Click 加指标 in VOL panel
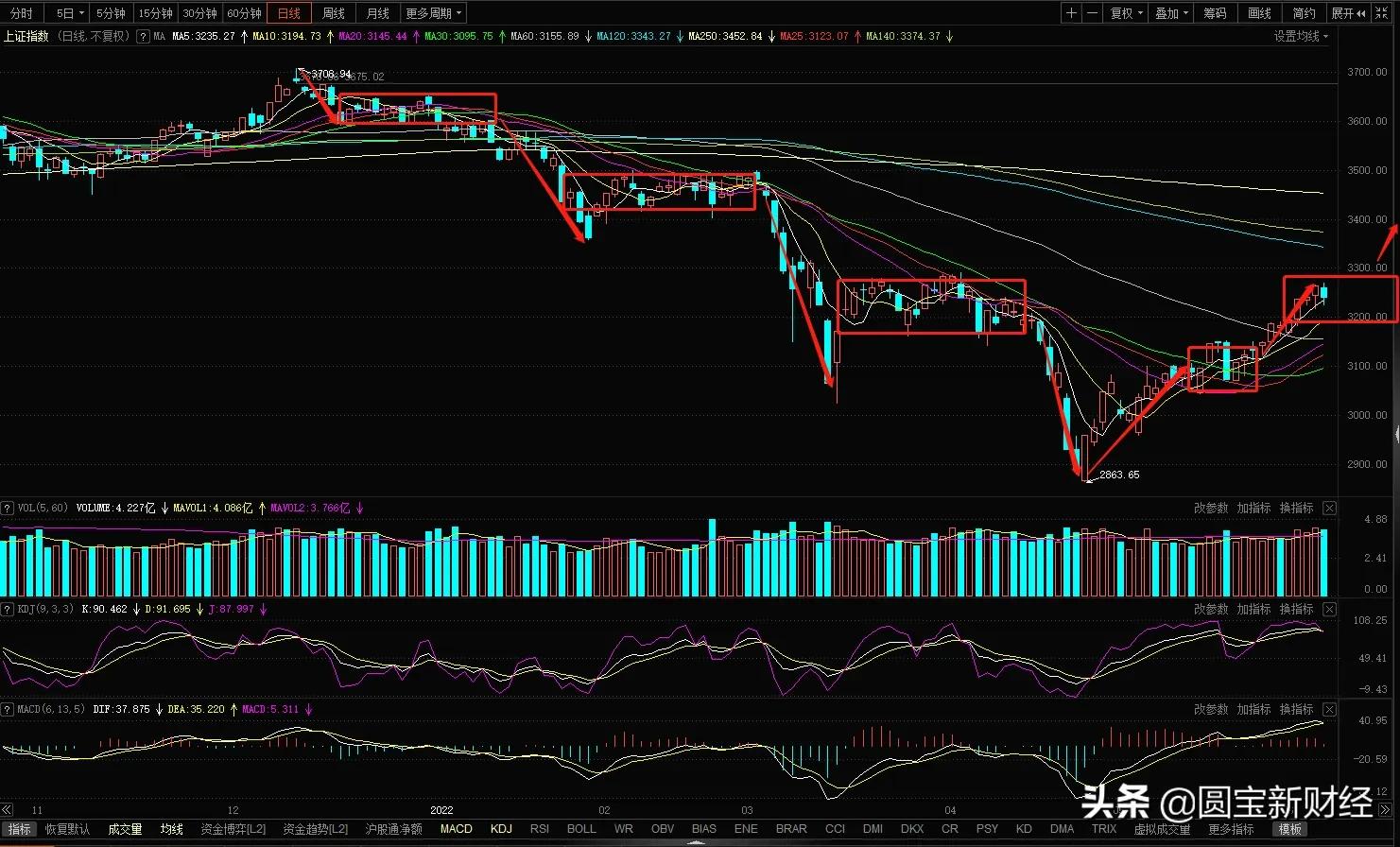 pyautogui.click(x=1253, y=509)
